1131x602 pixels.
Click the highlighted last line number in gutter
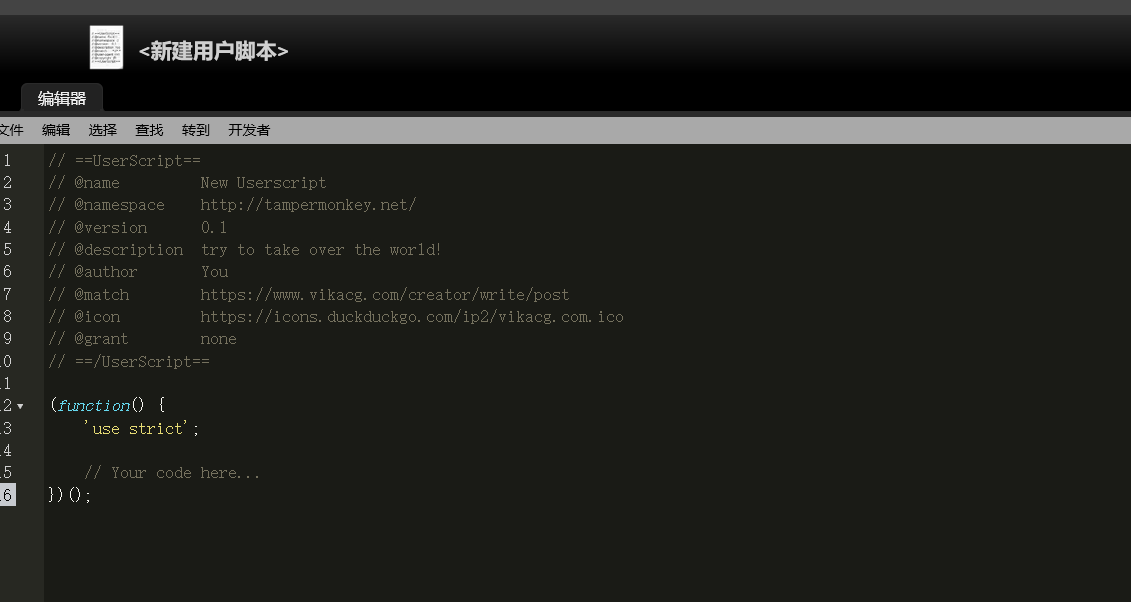pyautogui.click(x=7, y=495)
